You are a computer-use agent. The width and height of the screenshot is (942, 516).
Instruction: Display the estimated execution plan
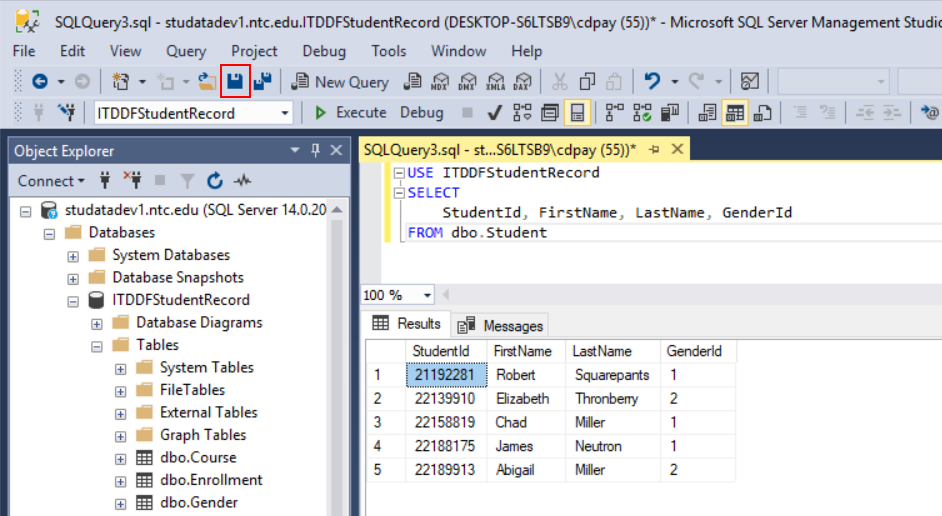[x=521, y=112]
